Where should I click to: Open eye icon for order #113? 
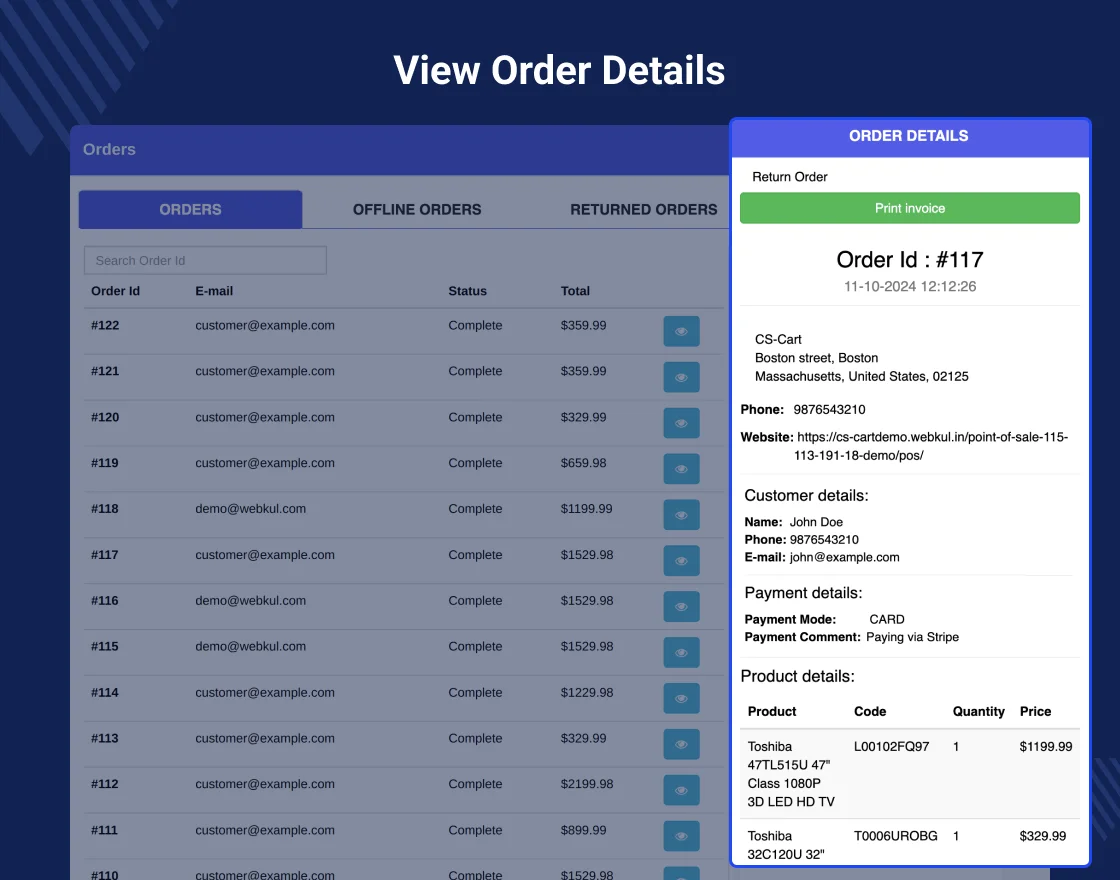coord(681,744)
